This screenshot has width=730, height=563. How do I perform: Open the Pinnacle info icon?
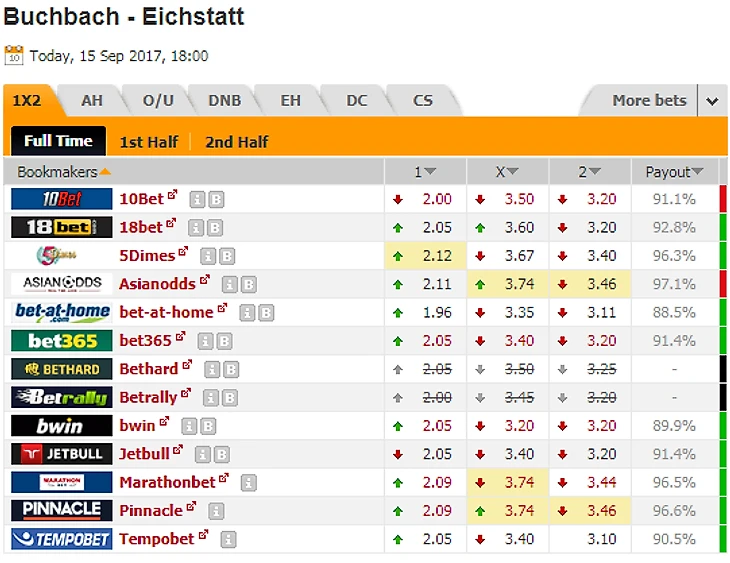click(216, 511)
